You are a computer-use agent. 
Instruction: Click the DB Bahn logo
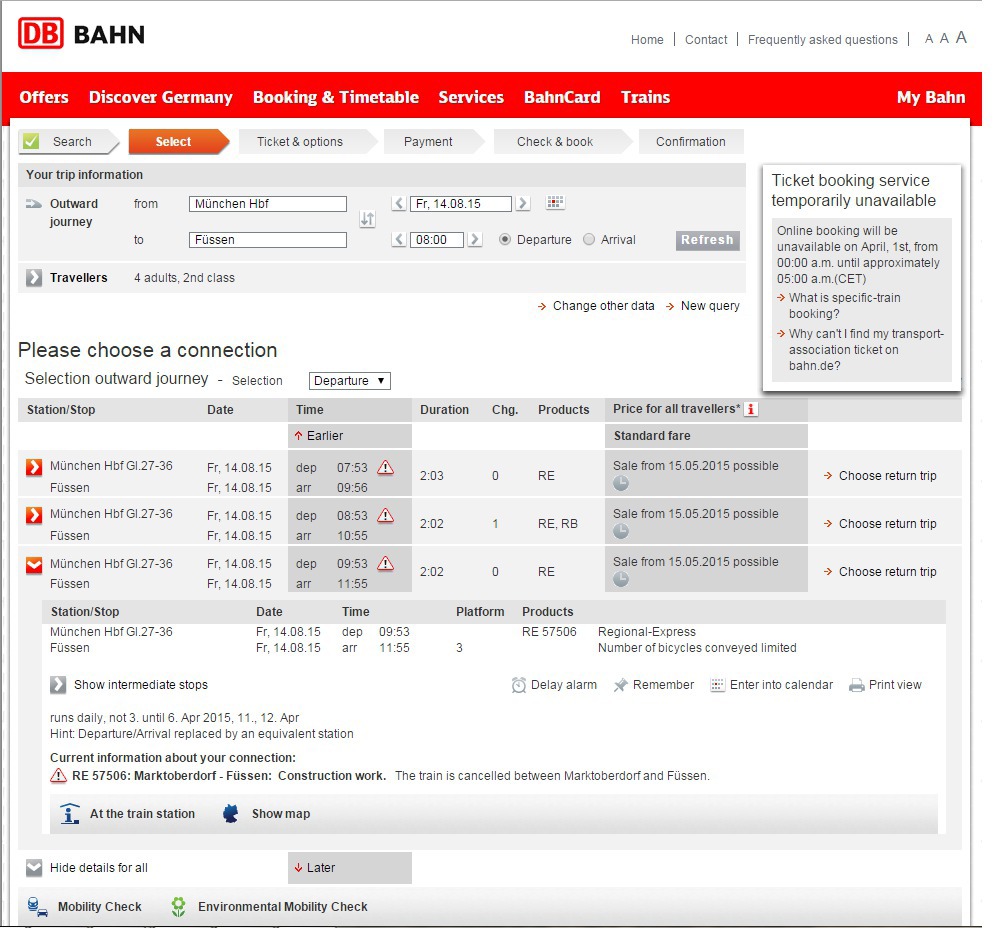pos(82,33)
